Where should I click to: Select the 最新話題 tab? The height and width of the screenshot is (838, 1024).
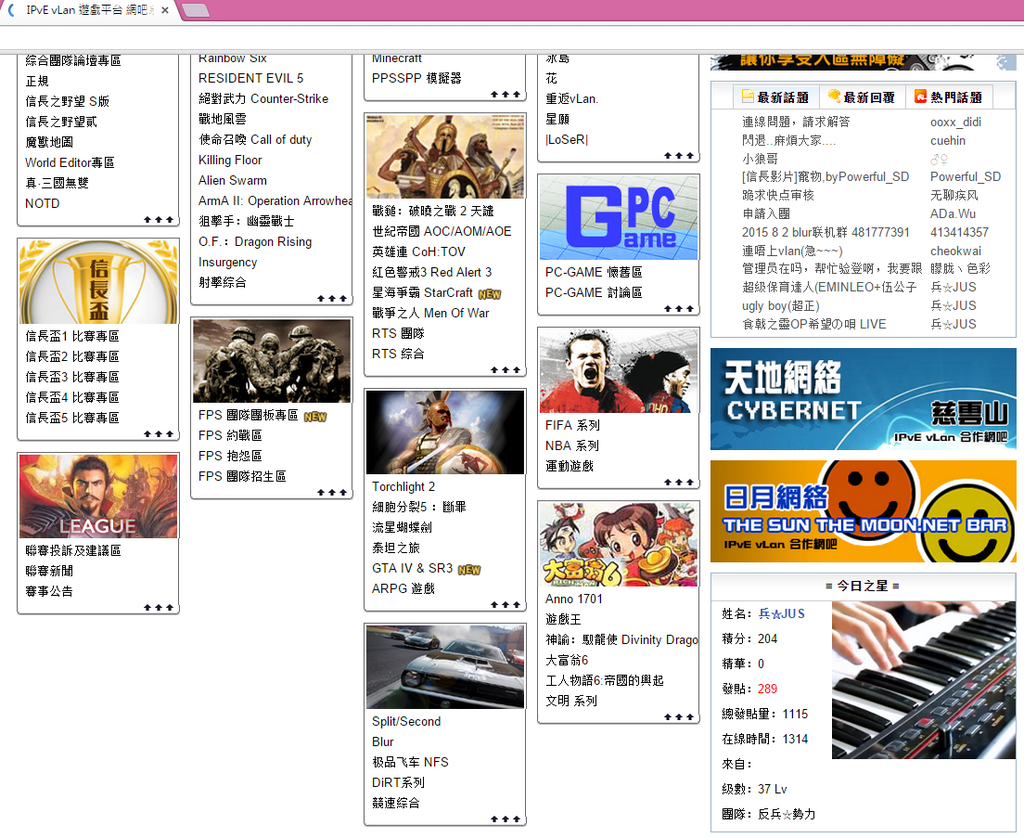(x=776, y=97)
